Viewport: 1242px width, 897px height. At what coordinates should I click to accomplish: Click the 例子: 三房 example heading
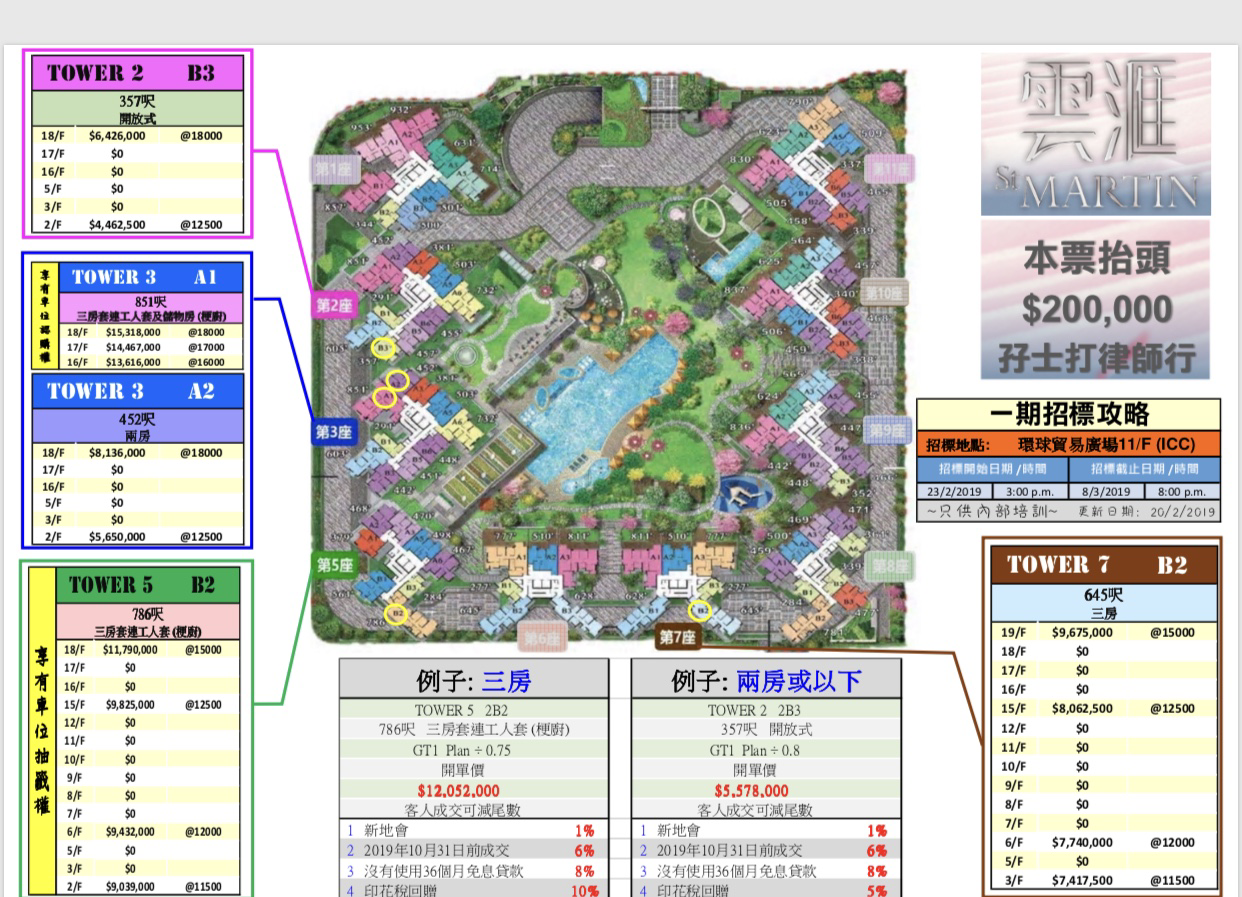(474, 681)
